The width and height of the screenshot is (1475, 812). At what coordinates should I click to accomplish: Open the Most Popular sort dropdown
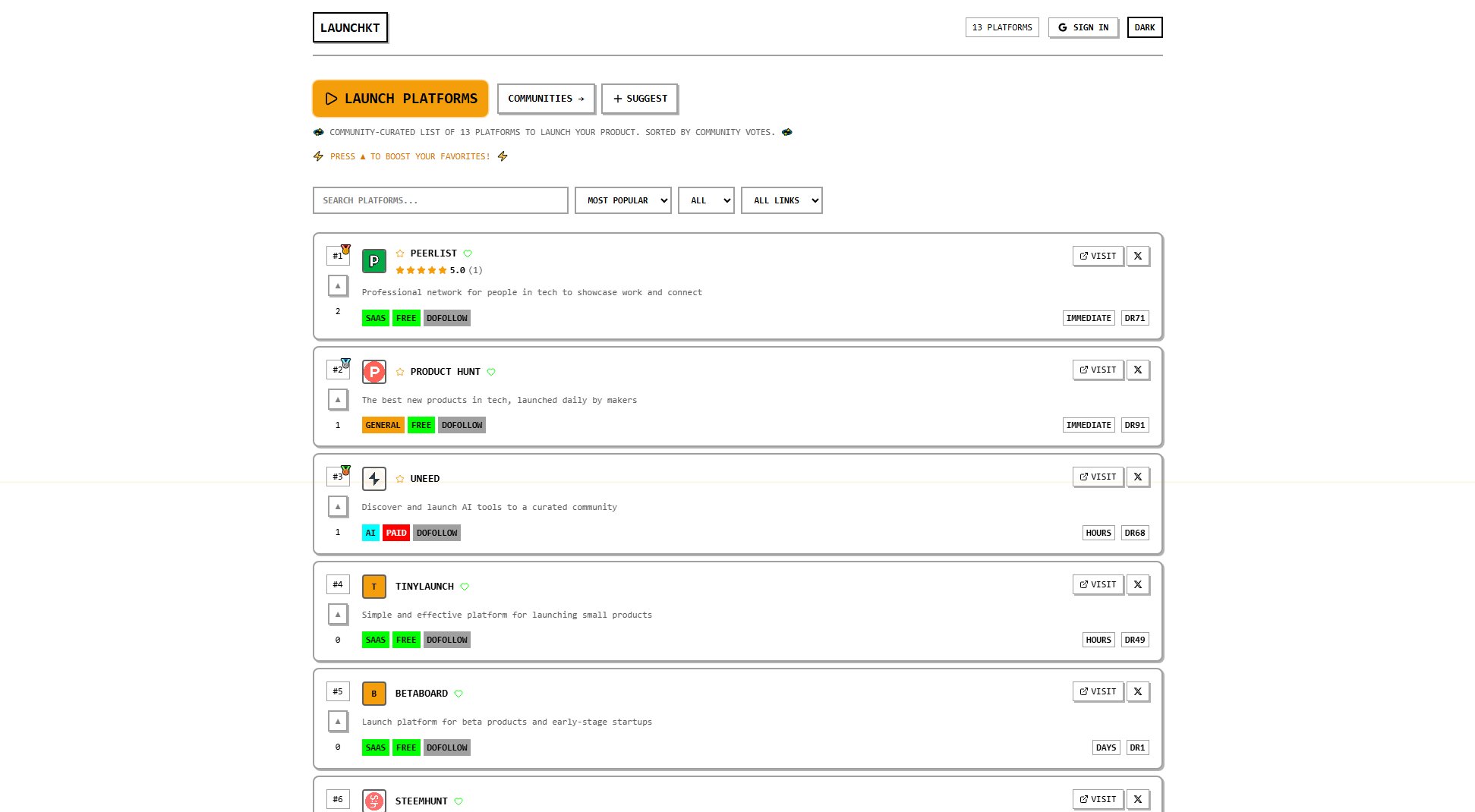623,200
